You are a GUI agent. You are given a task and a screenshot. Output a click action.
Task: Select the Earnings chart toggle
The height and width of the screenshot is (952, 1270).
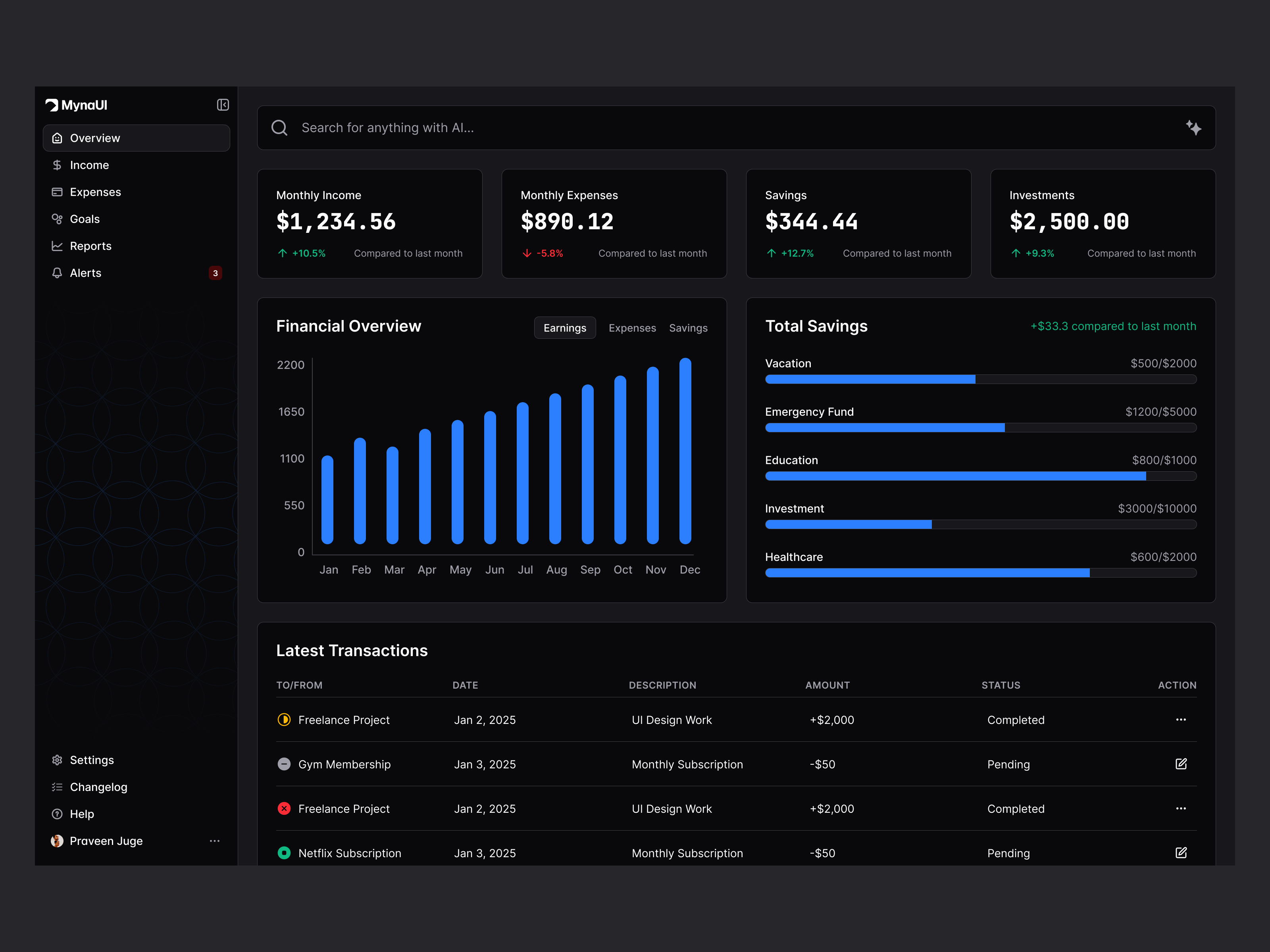564,328
